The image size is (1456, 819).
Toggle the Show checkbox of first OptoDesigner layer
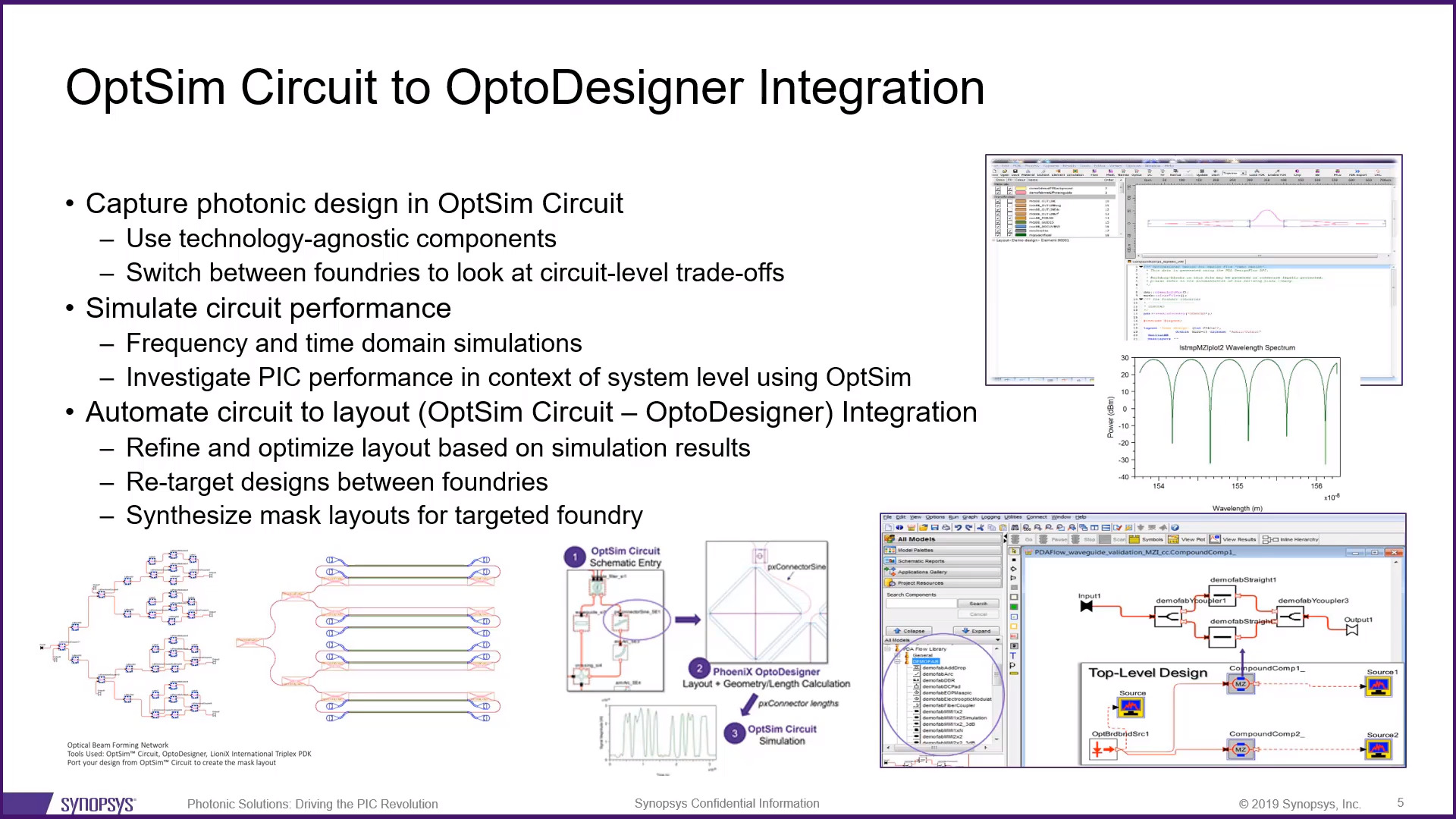pyautogui.click(x=998, y=188)
